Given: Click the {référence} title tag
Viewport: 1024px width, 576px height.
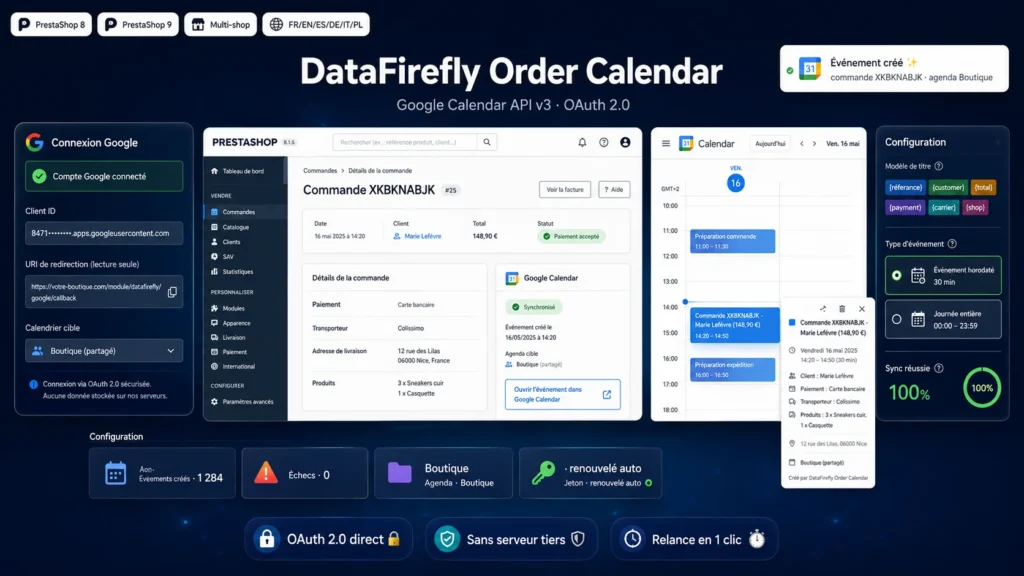Looking at the screenshot, I should pyautogui.click(x=905, y=187).
